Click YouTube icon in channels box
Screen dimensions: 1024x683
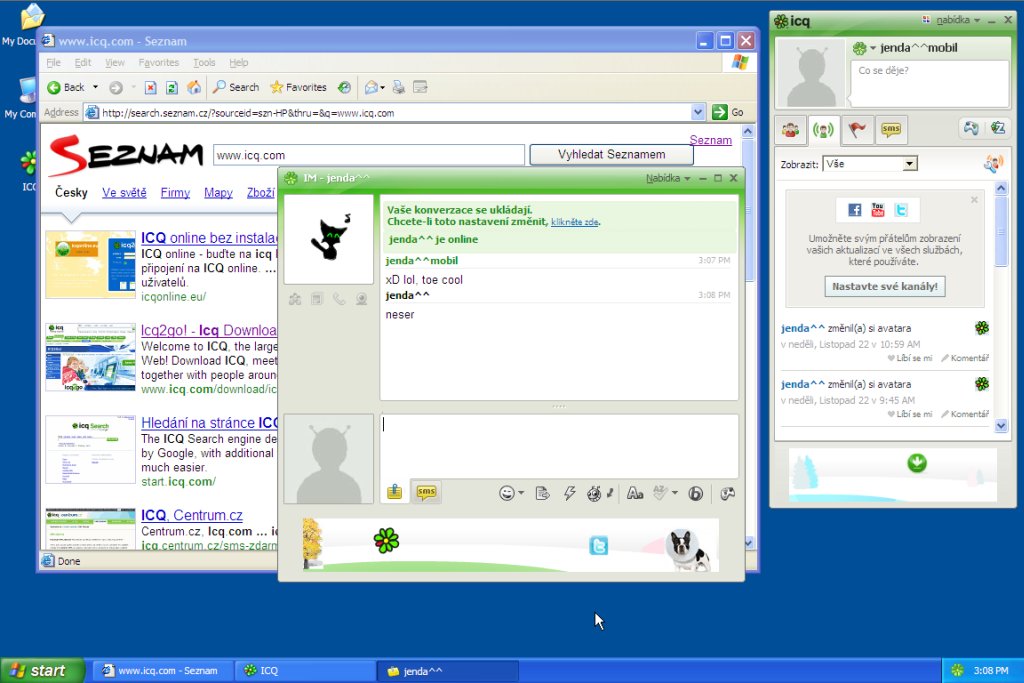click(878, 210)
